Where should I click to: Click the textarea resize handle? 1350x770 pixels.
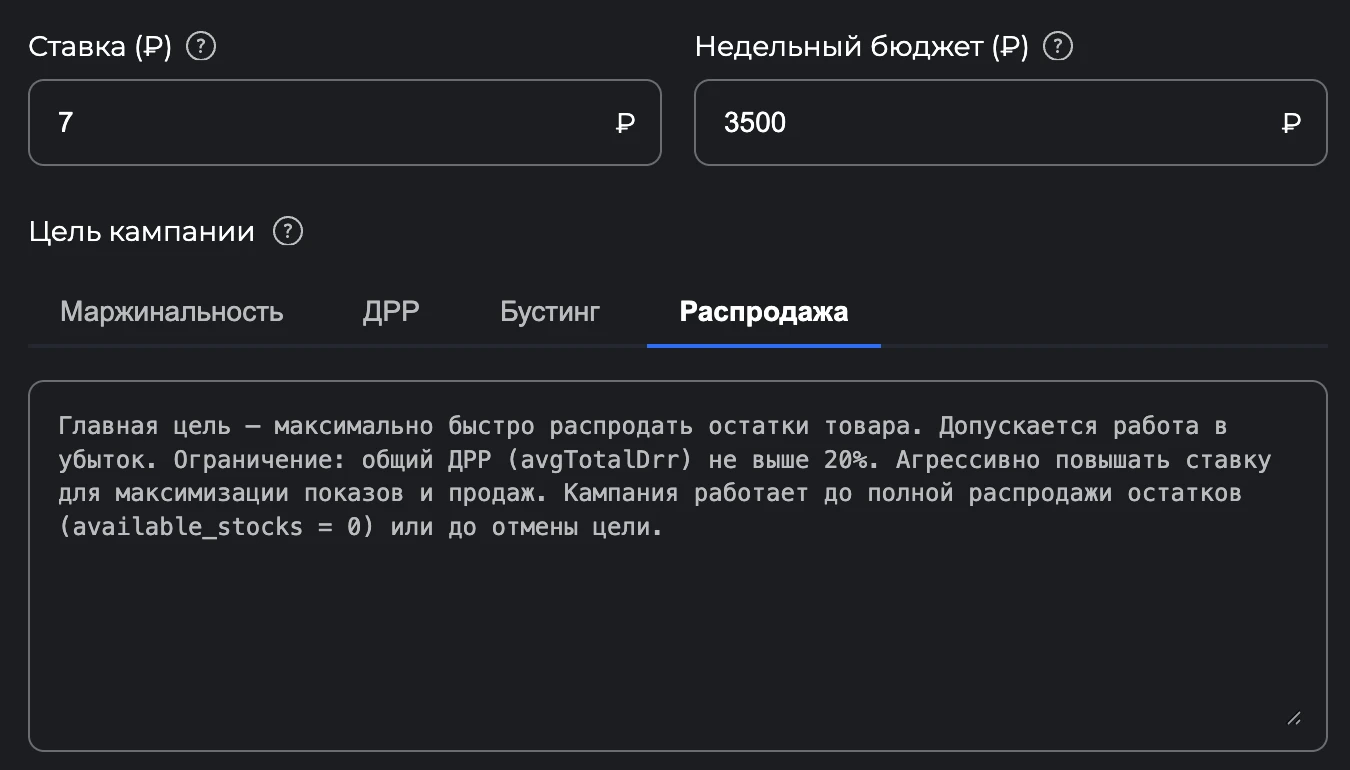point(1294,718)
